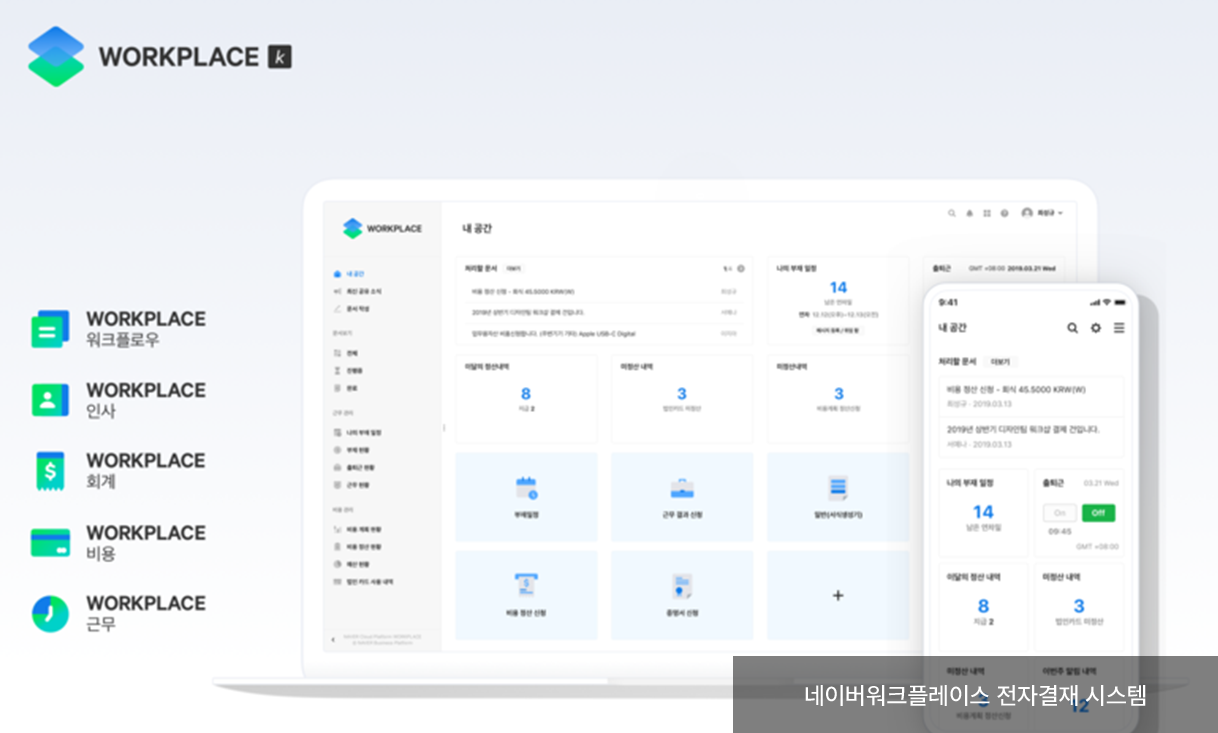1218x733 pixels.
Task: Select the WORKPLACE 회계 icon
Action: tap(50, 471)
